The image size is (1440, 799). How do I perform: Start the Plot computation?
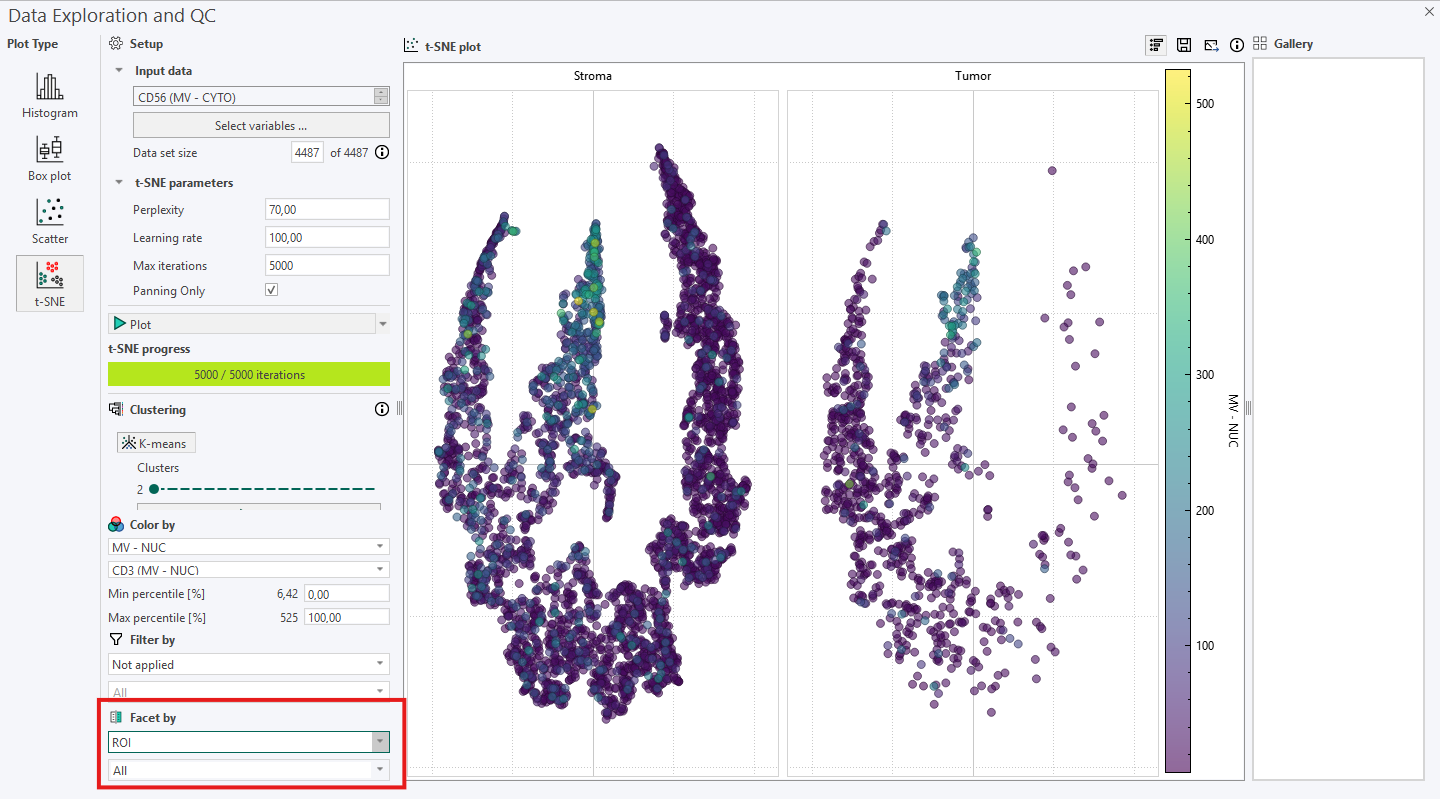pyautogui.click(x=240, y=323)
